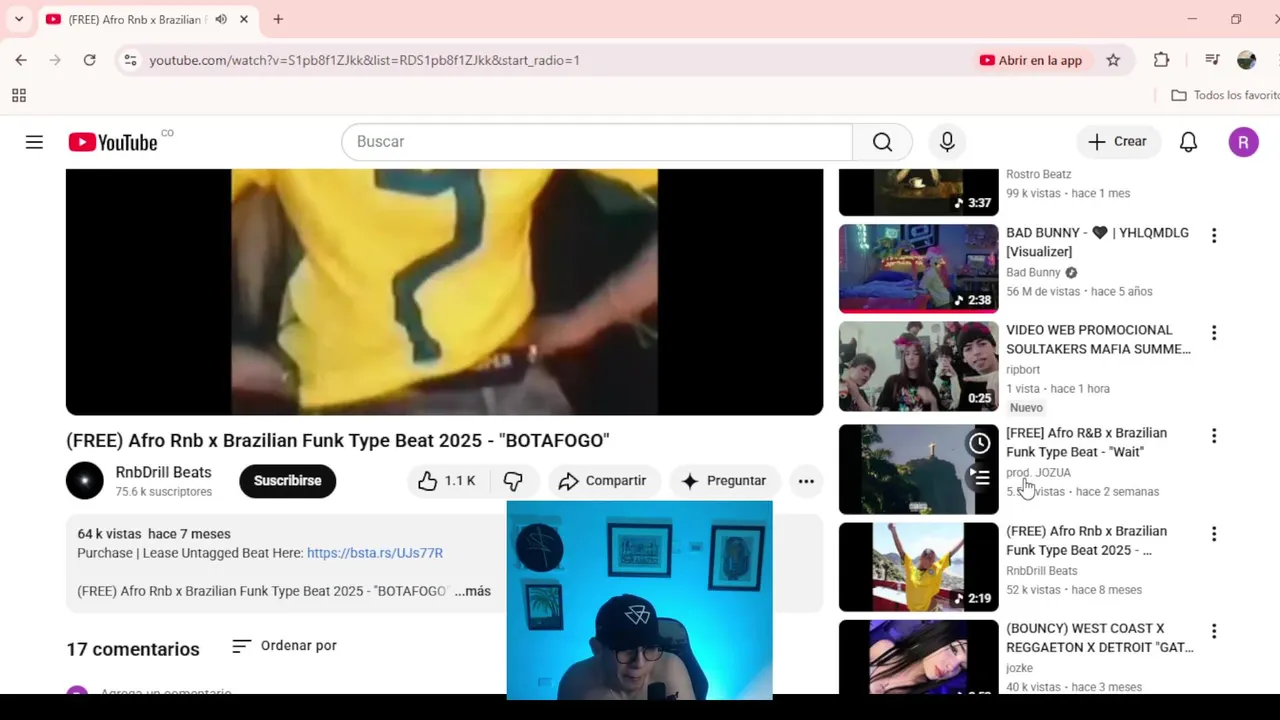Like the video with thumbs-up showing 1.1 K
The height and width of the screenshot is (720, 1280).
446,481
